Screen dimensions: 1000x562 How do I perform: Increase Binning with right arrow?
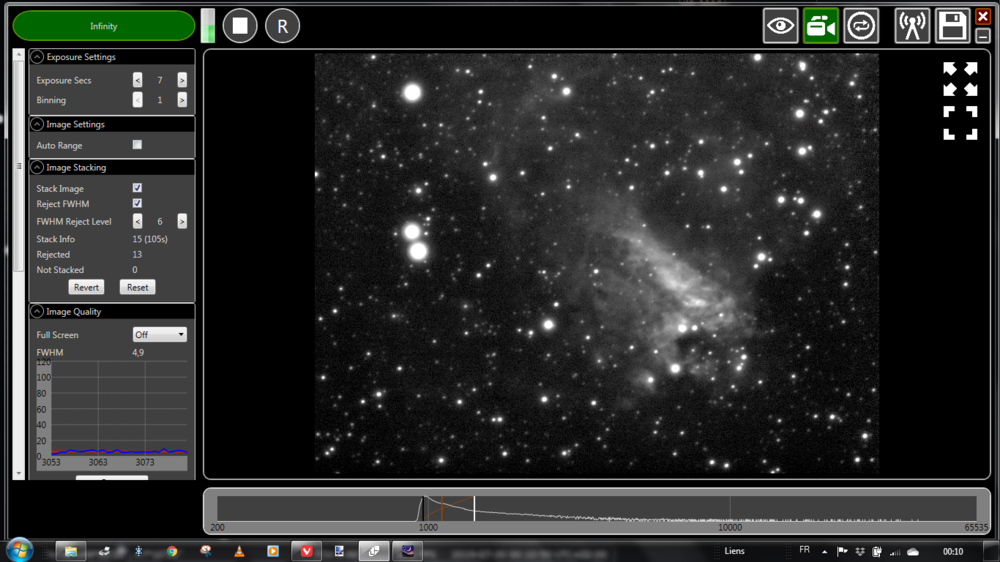click(x=182, y=100)
